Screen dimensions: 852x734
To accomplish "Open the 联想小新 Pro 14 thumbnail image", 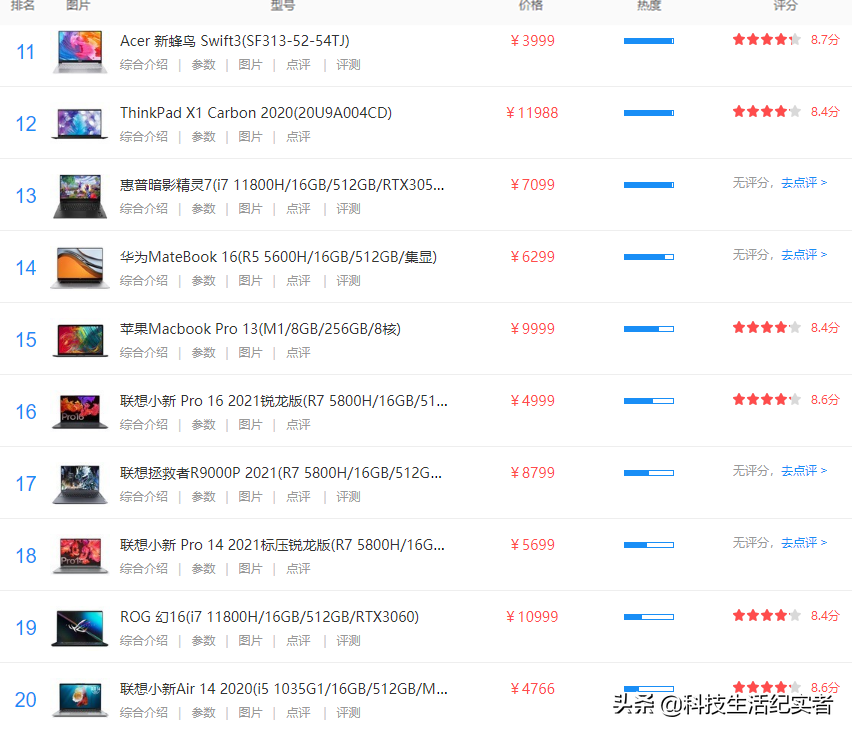I will 80,556.
